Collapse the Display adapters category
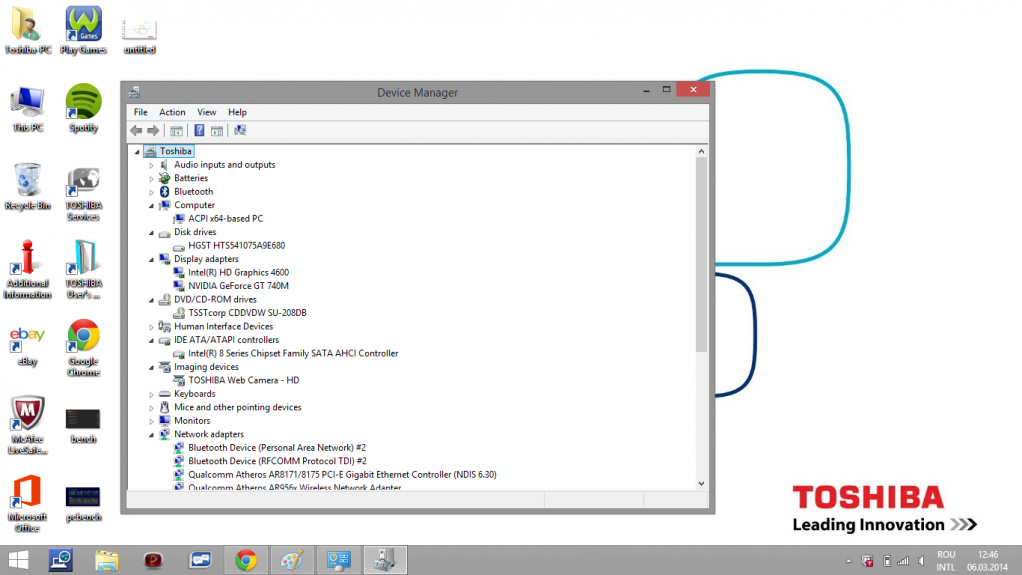This screenshot has width=1022, height=575. (x=151, y=259)
